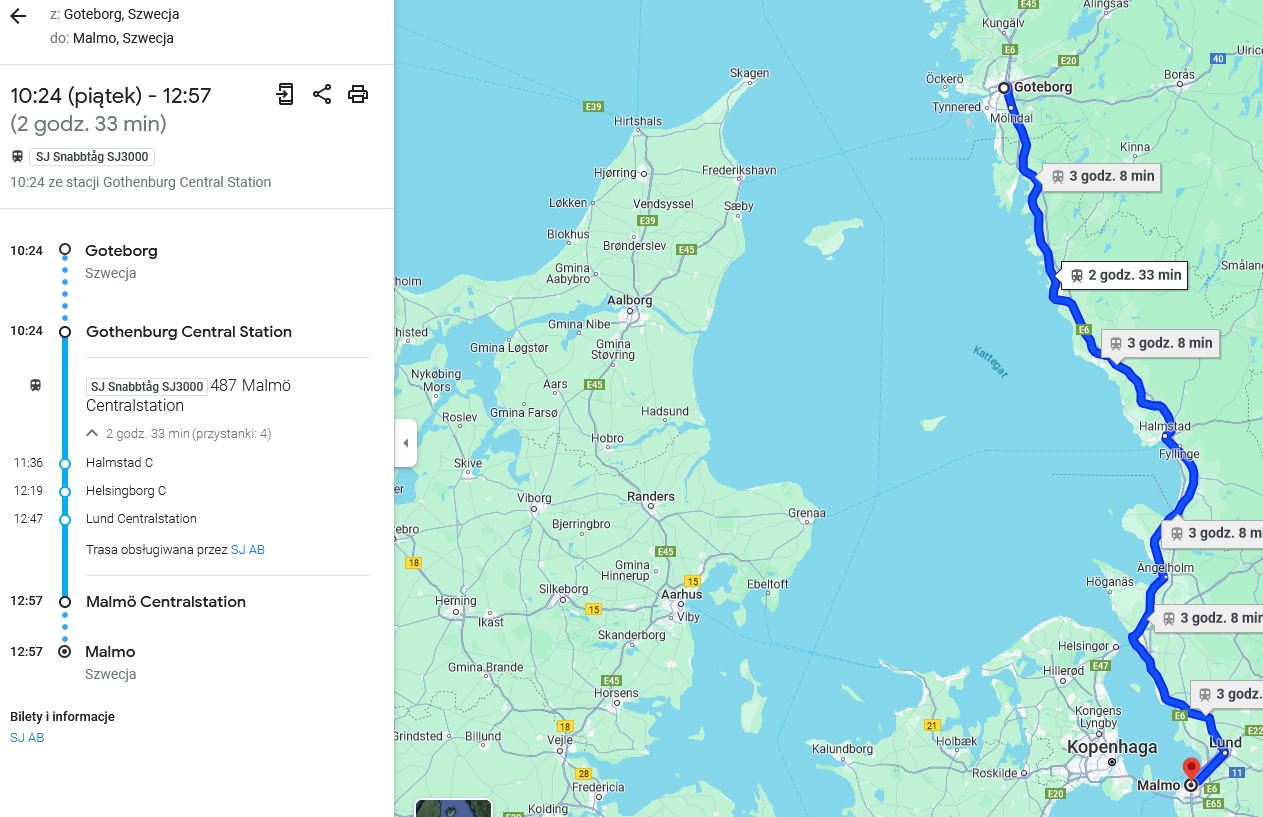Select the 3 godz. 8 min label near Kattegat
The width and height of the screenshot is (1263, 817).
[1159, 343]
